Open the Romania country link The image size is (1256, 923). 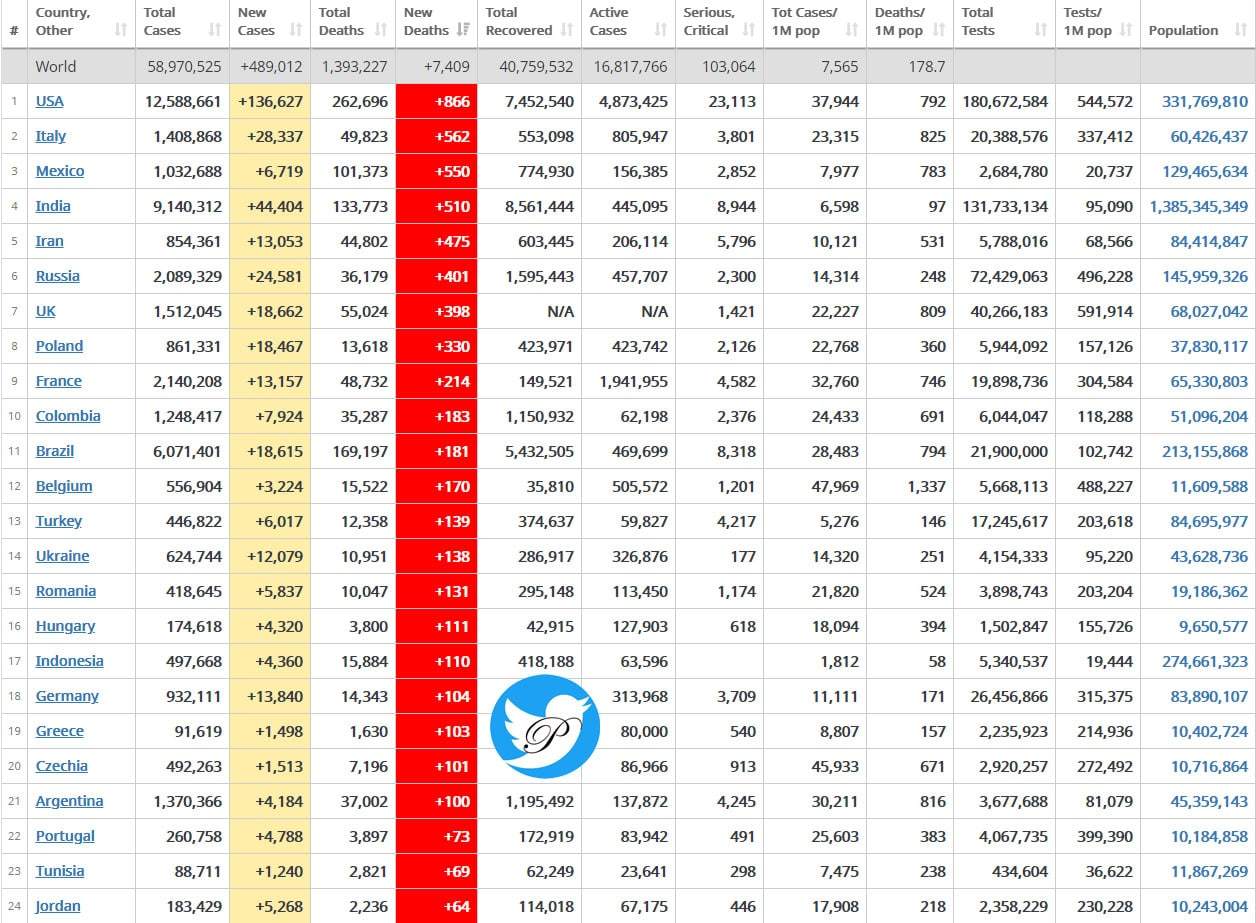point(66,591)
